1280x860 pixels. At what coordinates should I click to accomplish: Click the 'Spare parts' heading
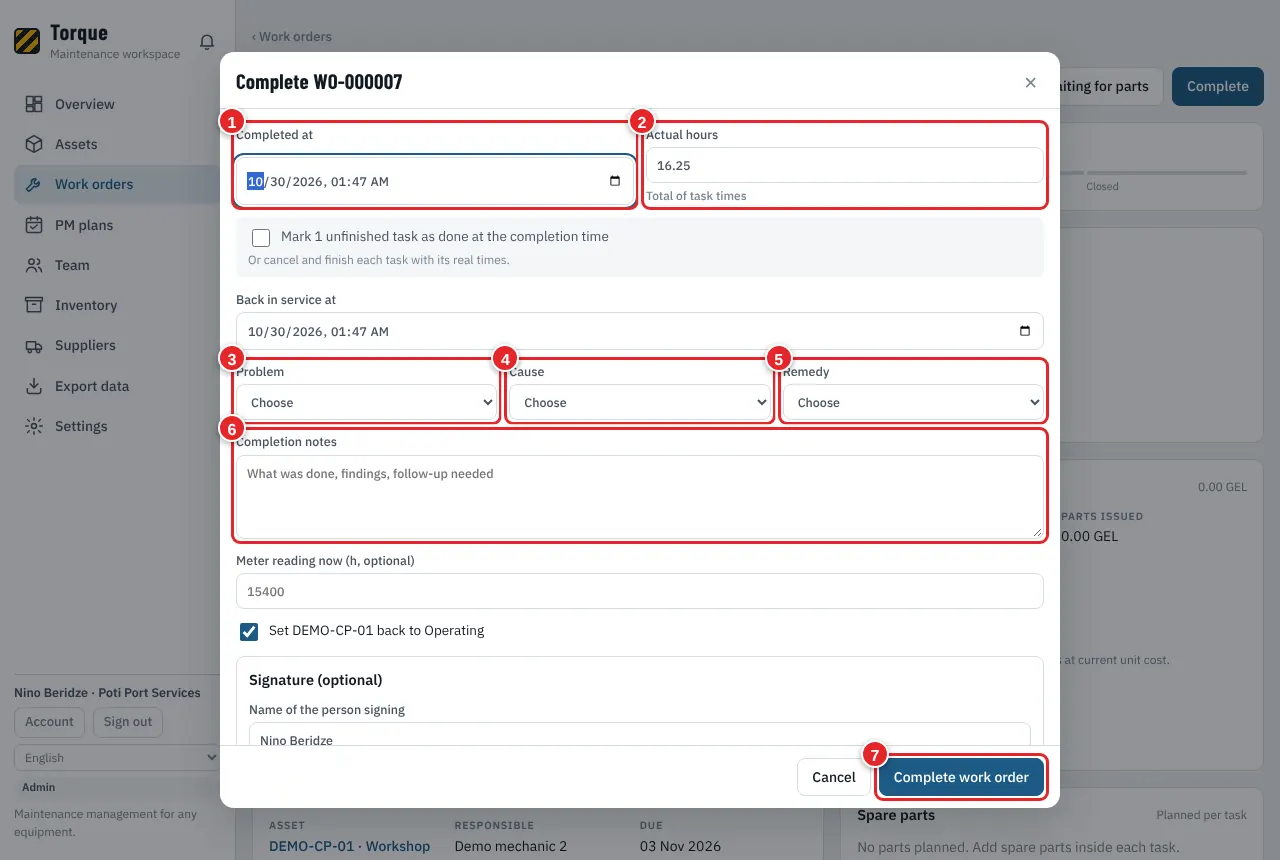896,815
